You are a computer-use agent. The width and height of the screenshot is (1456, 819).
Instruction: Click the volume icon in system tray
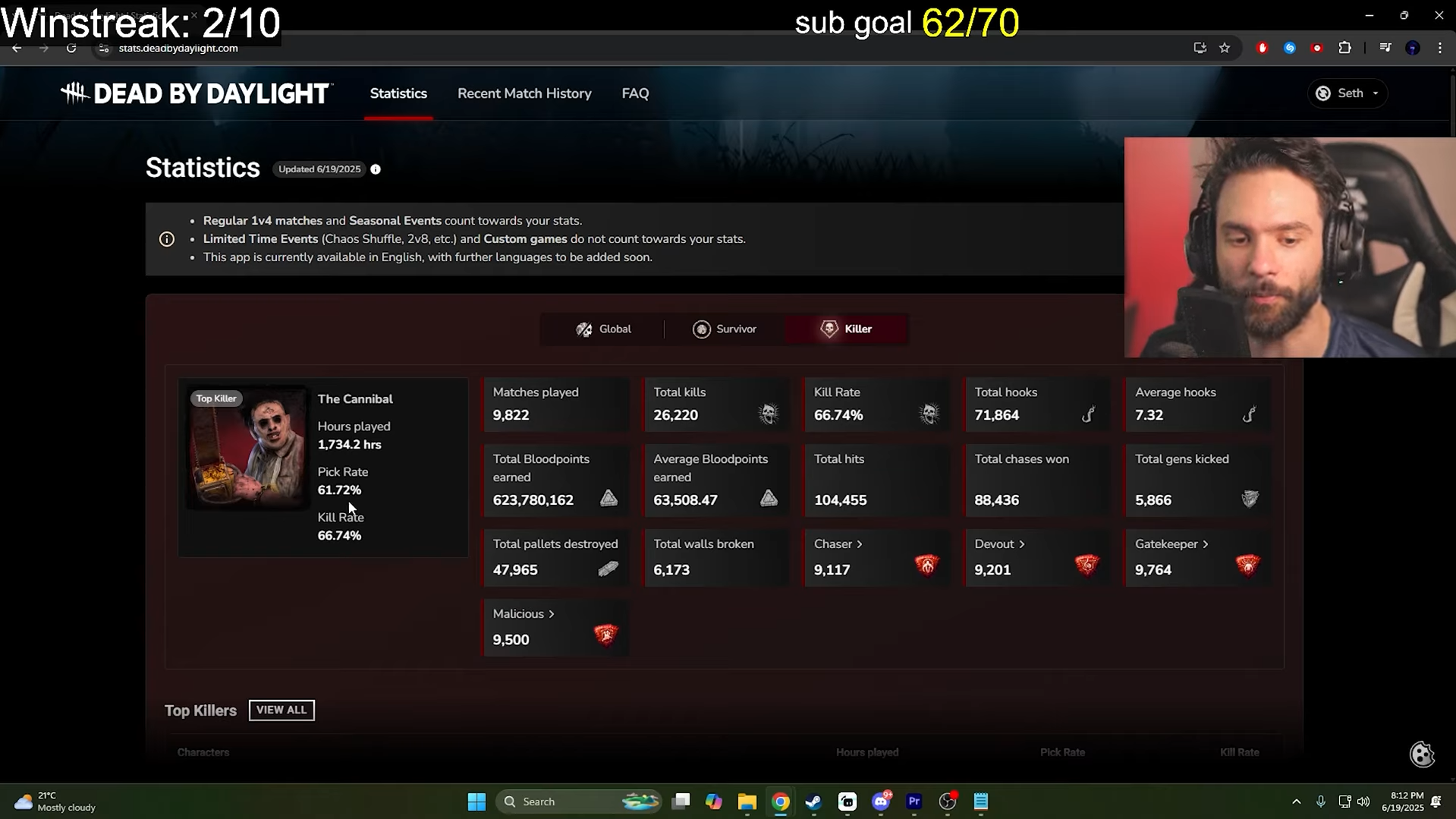(x=1363, y=802)
